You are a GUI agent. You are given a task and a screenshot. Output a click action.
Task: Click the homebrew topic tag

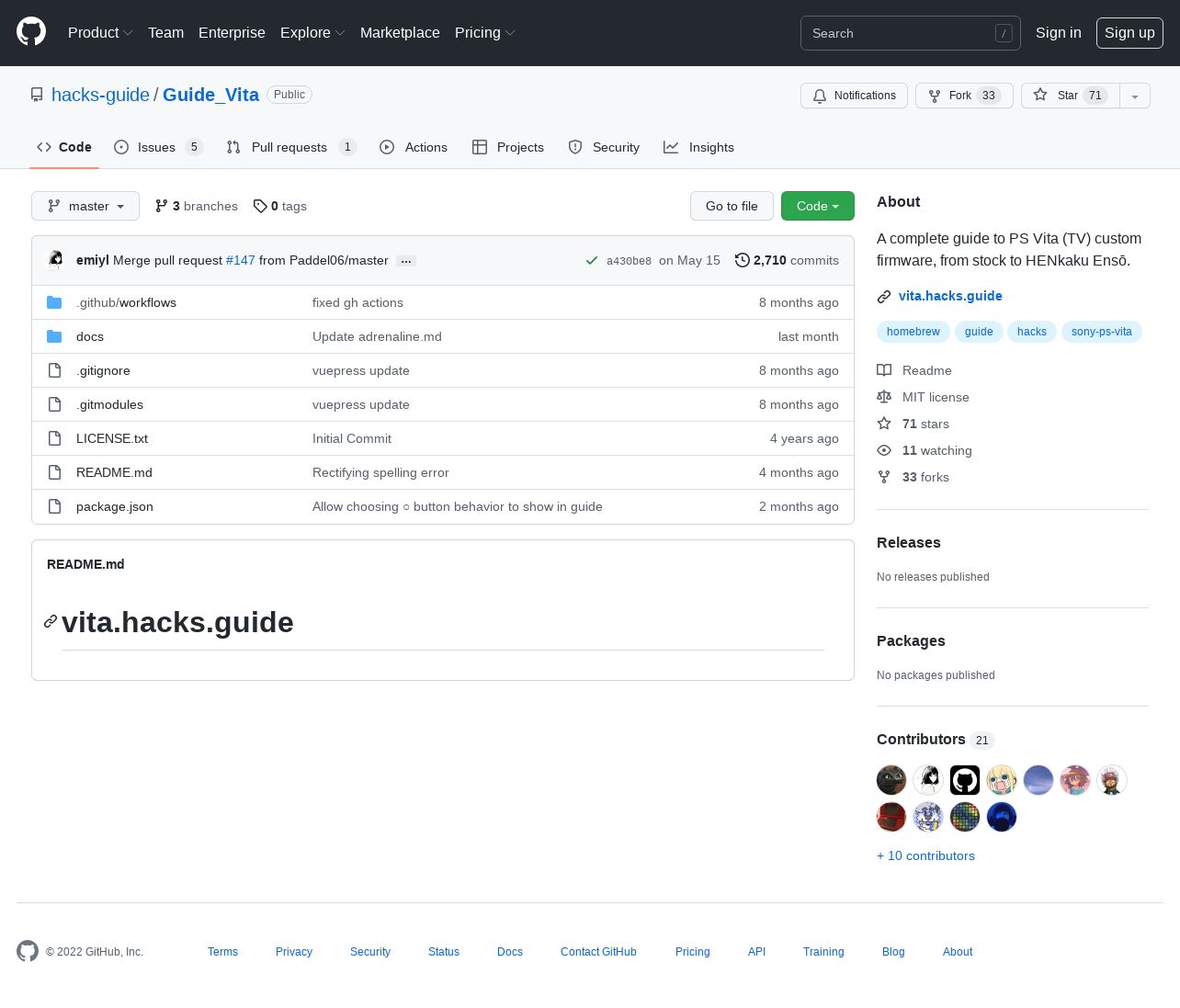[x=913, y=332]
